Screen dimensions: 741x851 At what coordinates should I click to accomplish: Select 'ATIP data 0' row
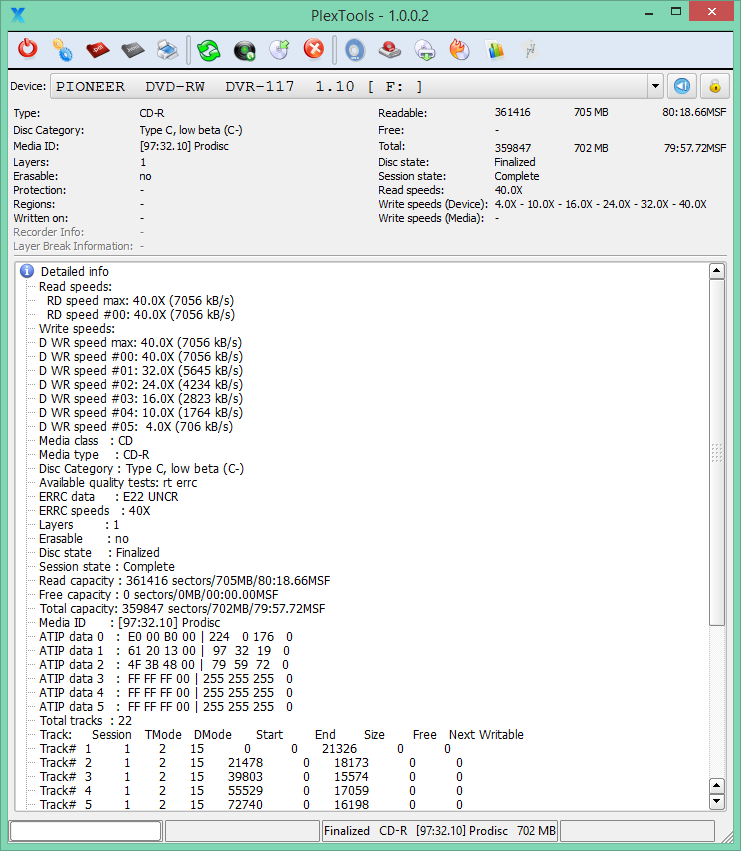pyautogui.click(x=166, y=637)
